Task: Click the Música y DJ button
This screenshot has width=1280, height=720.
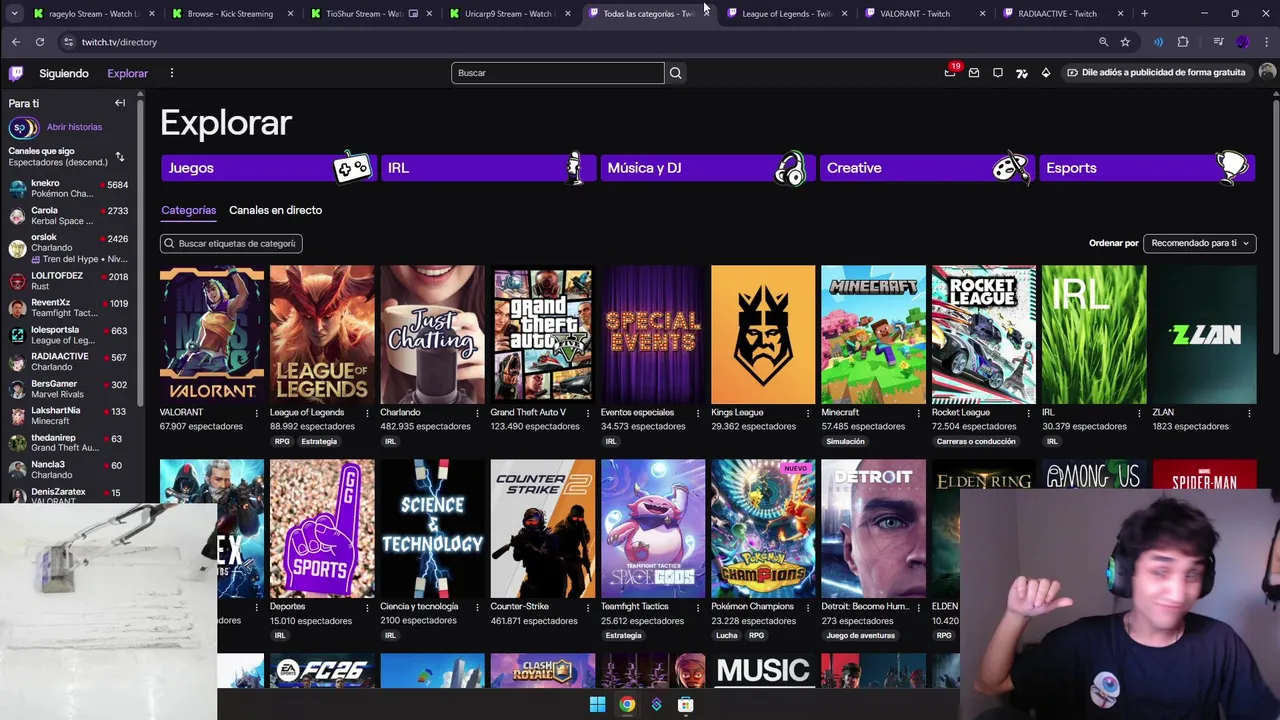Action: click(707, 168)
